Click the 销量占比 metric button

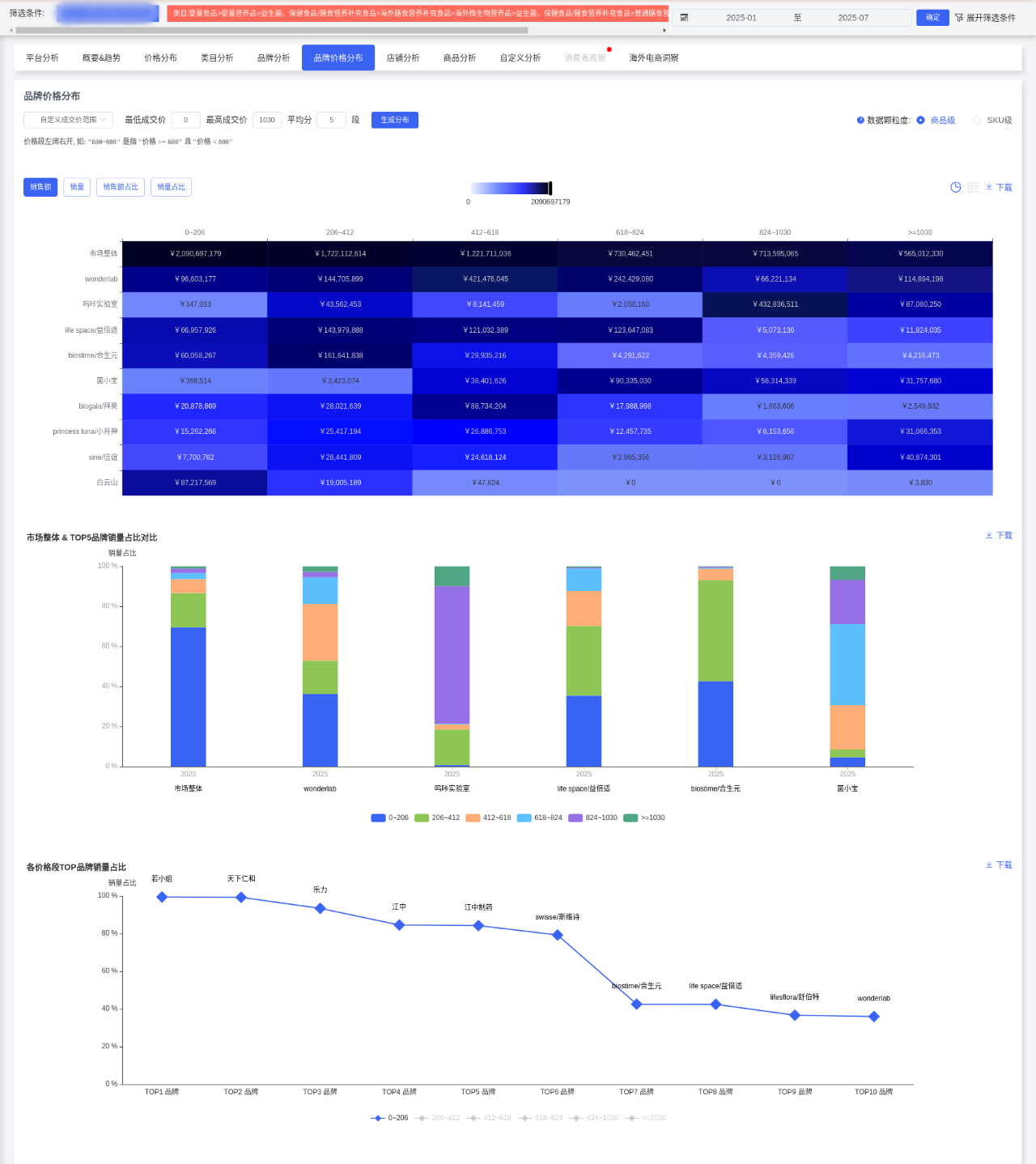tap(171, 187)
